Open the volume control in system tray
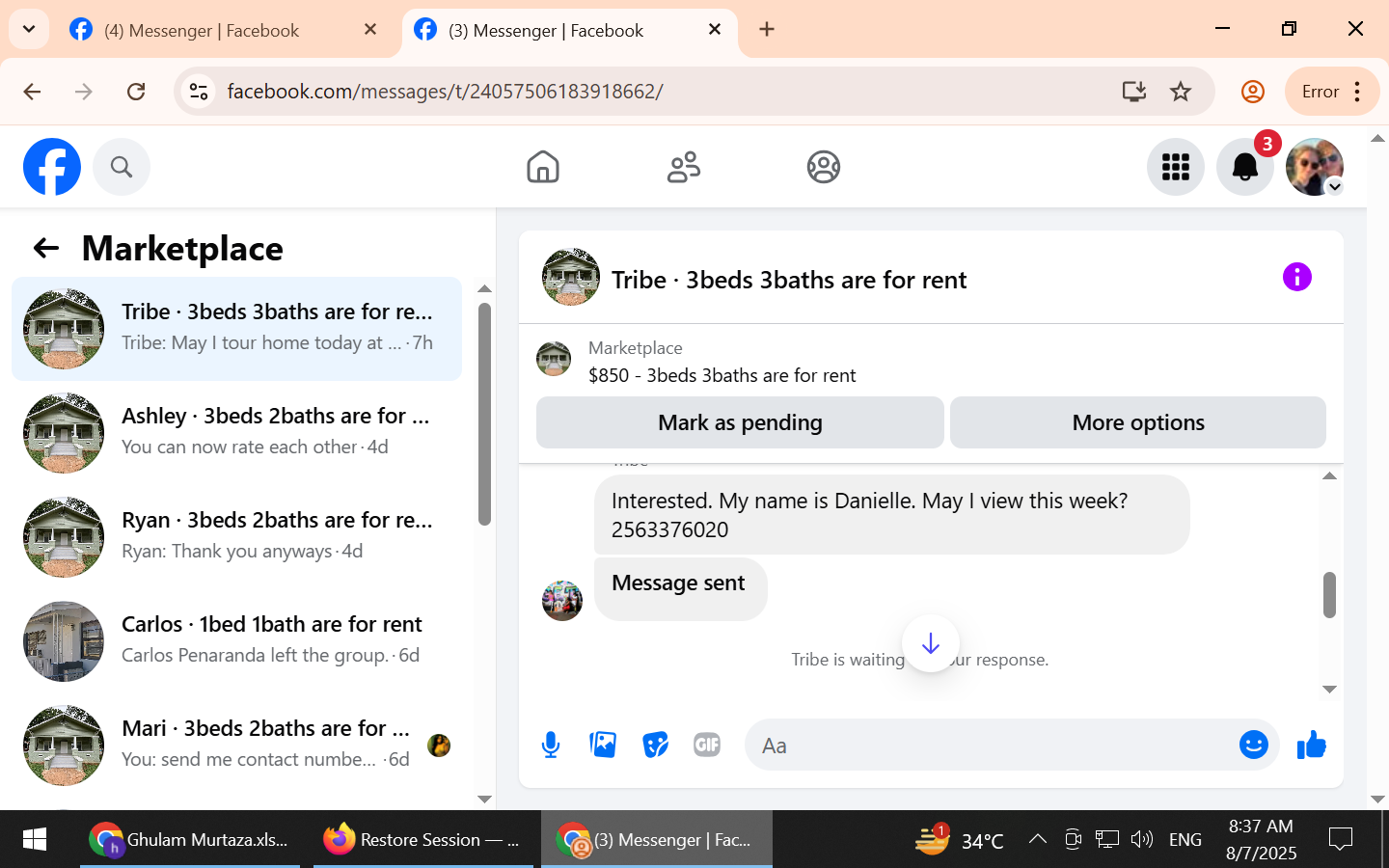The image size is (1389, 868). (x=1142, y=839)
